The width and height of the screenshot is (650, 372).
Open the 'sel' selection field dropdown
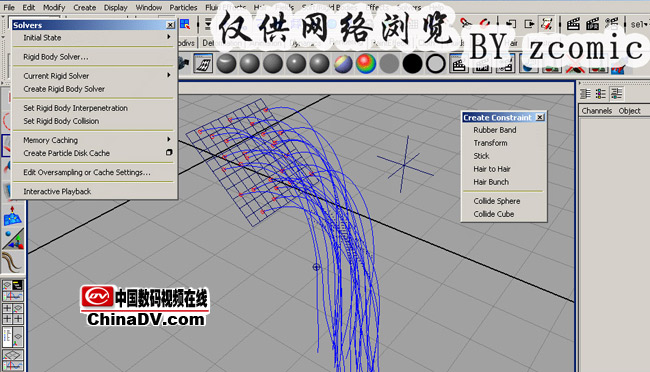click(x=639, y=24)
